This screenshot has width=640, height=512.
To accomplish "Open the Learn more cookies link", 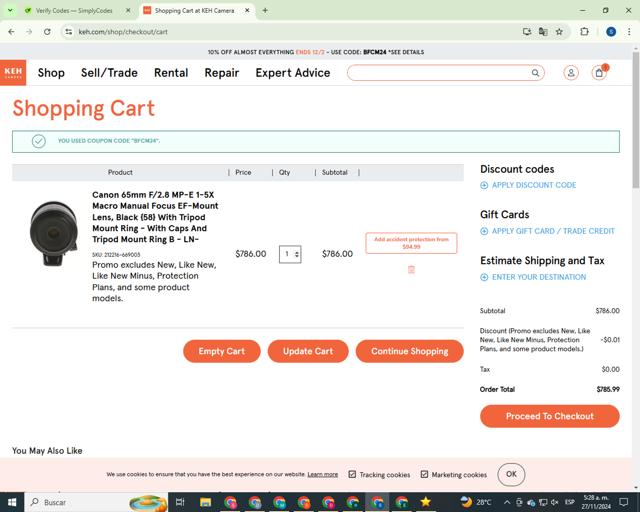I will 322,474.
